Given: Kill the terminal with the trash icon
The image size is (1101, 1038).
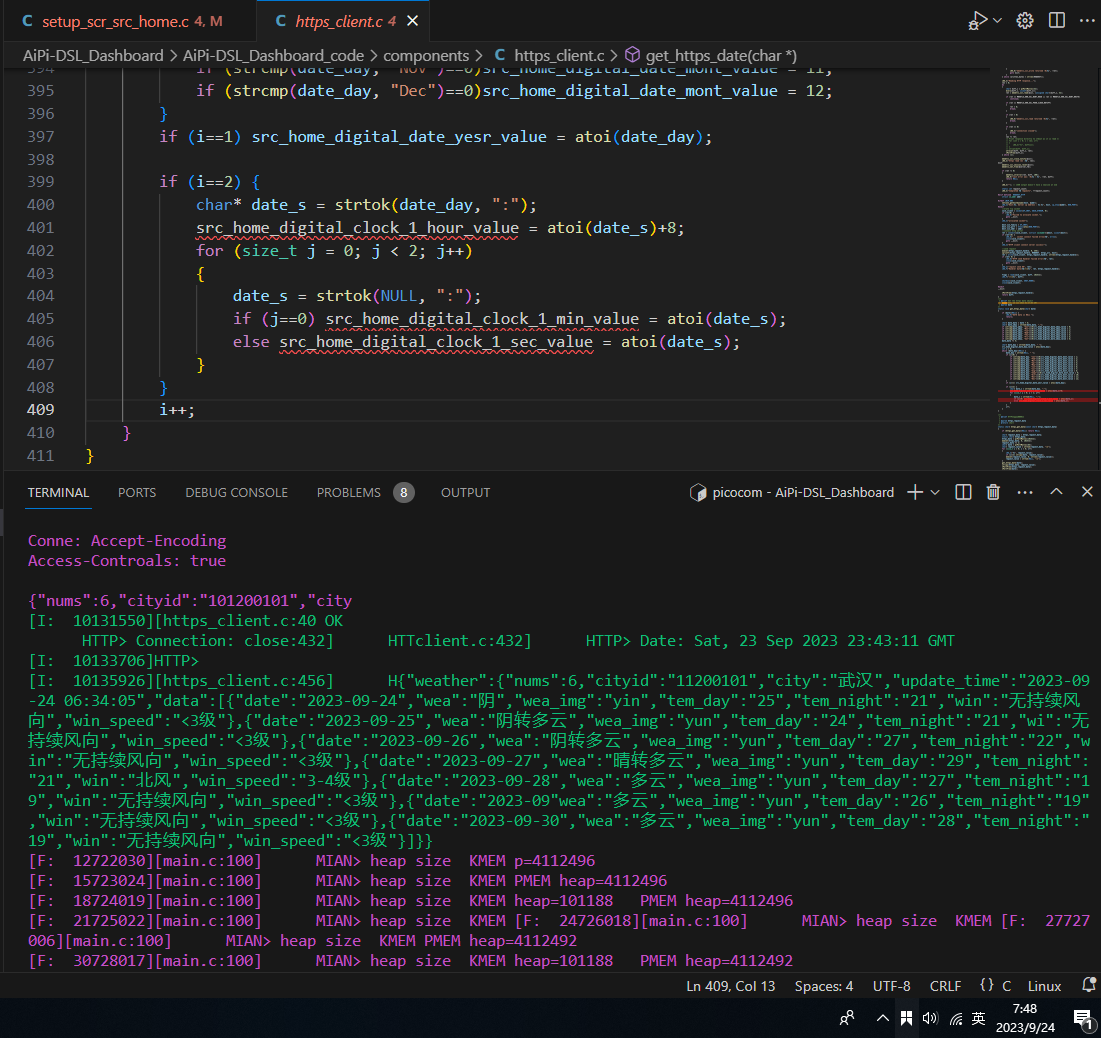Looking at the screenshot, I should [993, 492].
